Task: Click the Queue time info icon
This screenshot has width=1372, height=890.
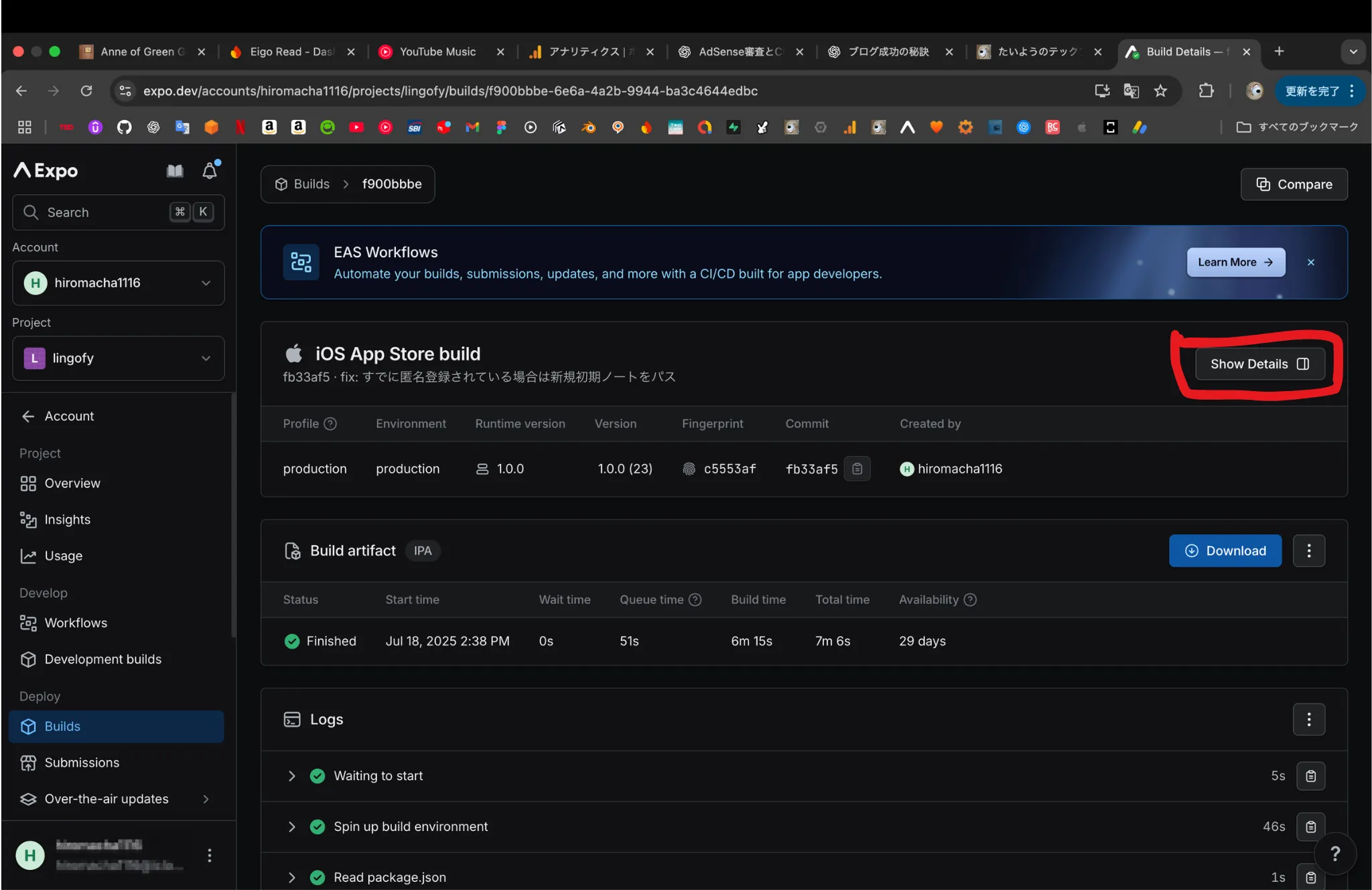Action: pyautogui.click(x=695, y=600)
